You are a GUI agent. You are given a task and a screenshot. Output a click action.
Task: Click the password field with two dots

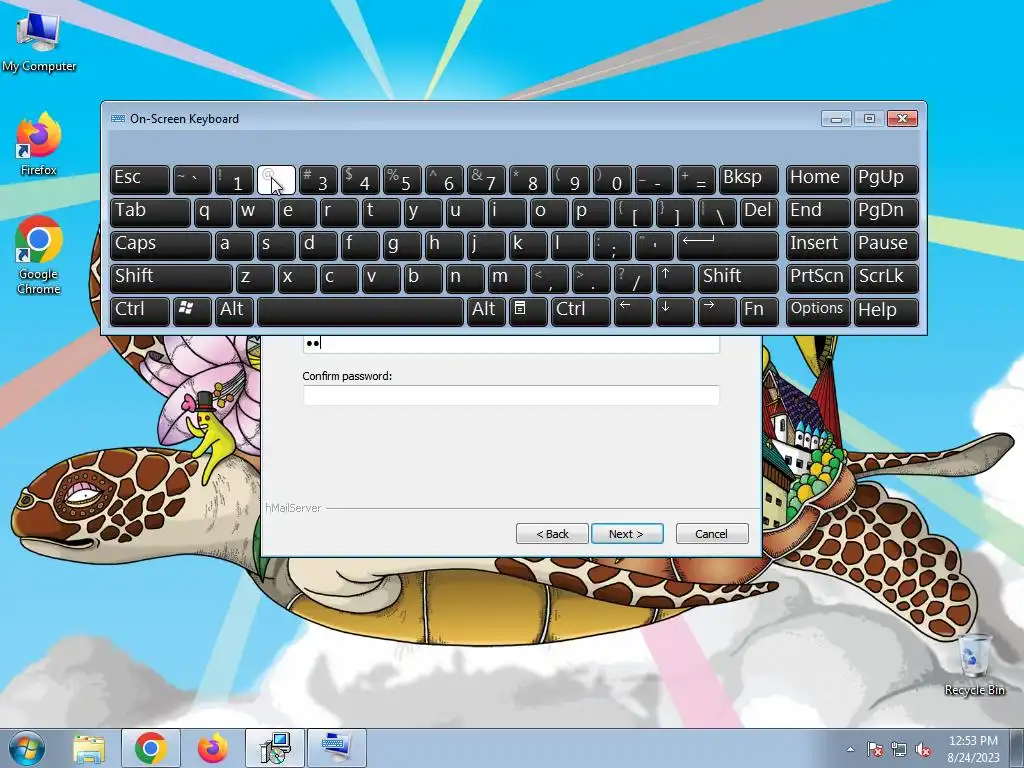point(511,344)
